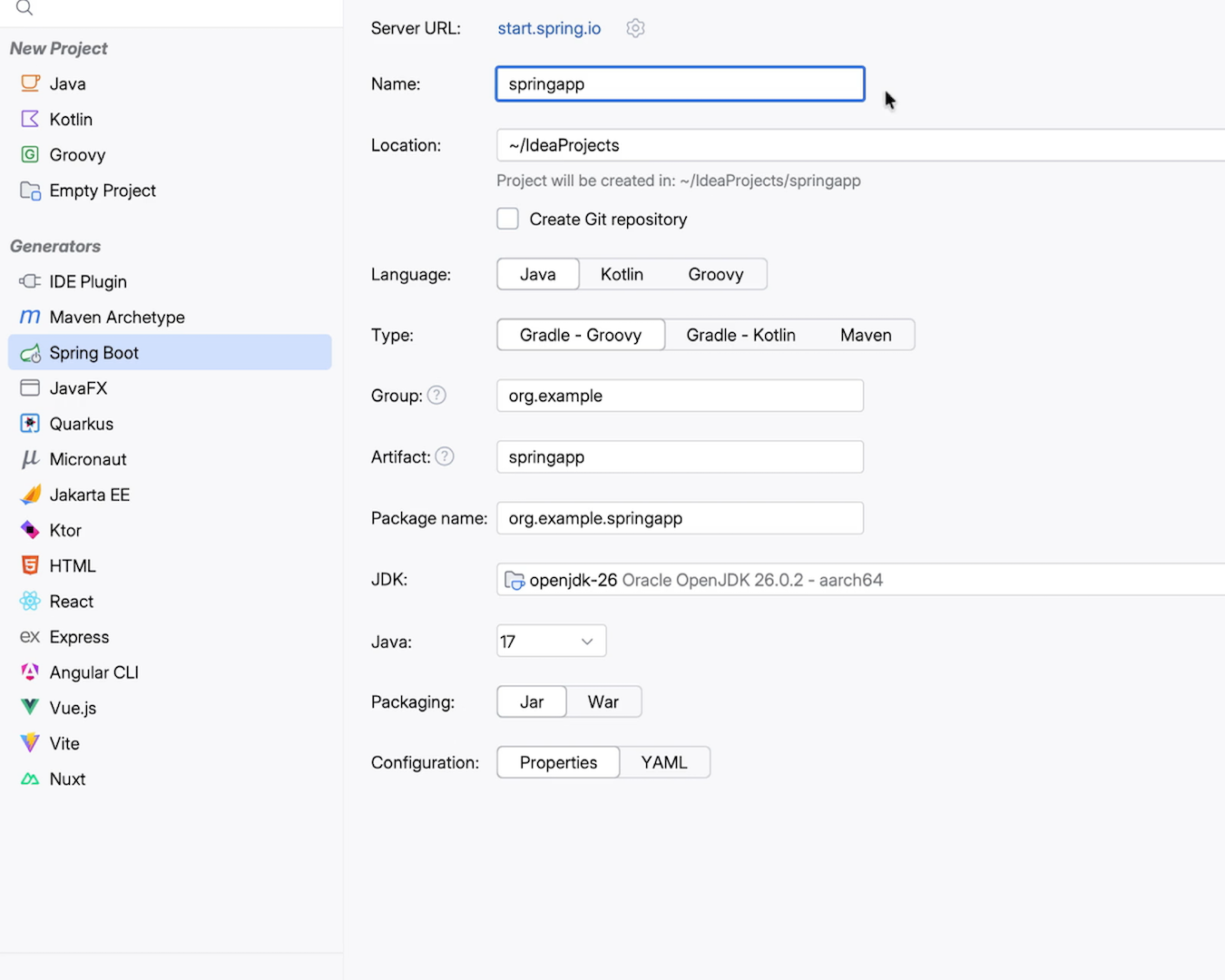Viewport: 1225px width, 980px height.
Task: Select the Express generator
Action: (170, 637)
